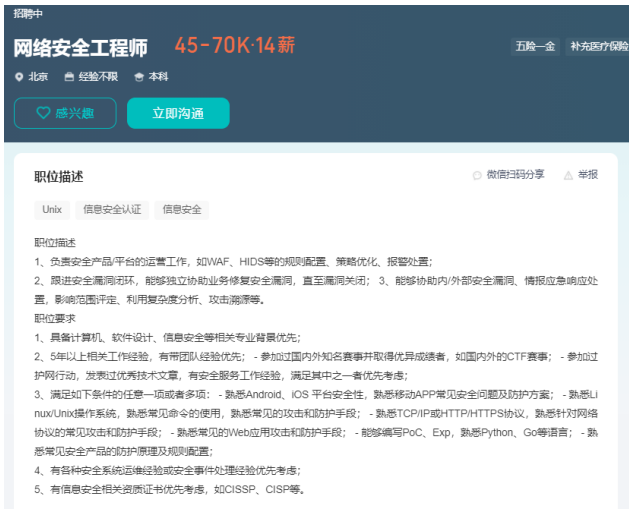The height and width of the screenshot is (518, 629).
Task: Click the 北京 location text
Action: point(38,77)
